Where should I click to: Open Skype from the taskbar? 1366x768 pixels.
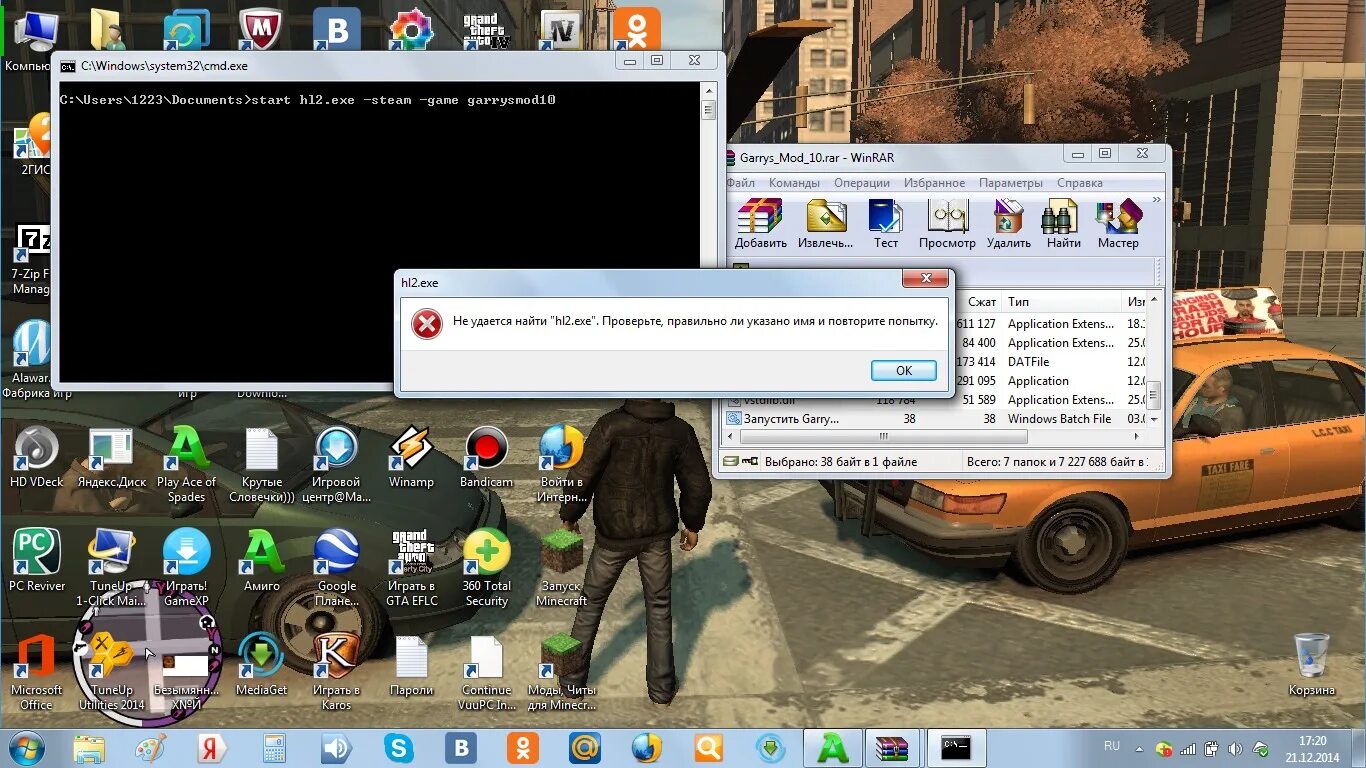[398, 748]
